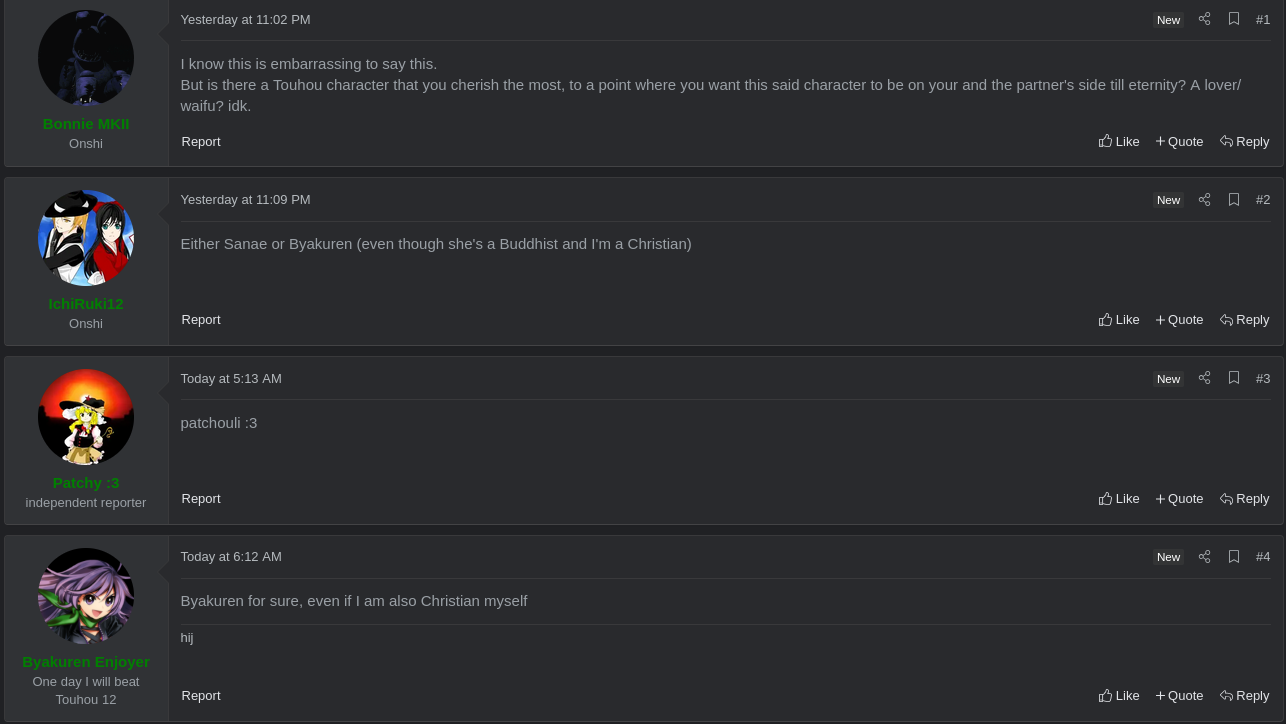1286x724 pixels.
Task: Open Bonnie MKII's profile via username
Action: tap(86, 124)
